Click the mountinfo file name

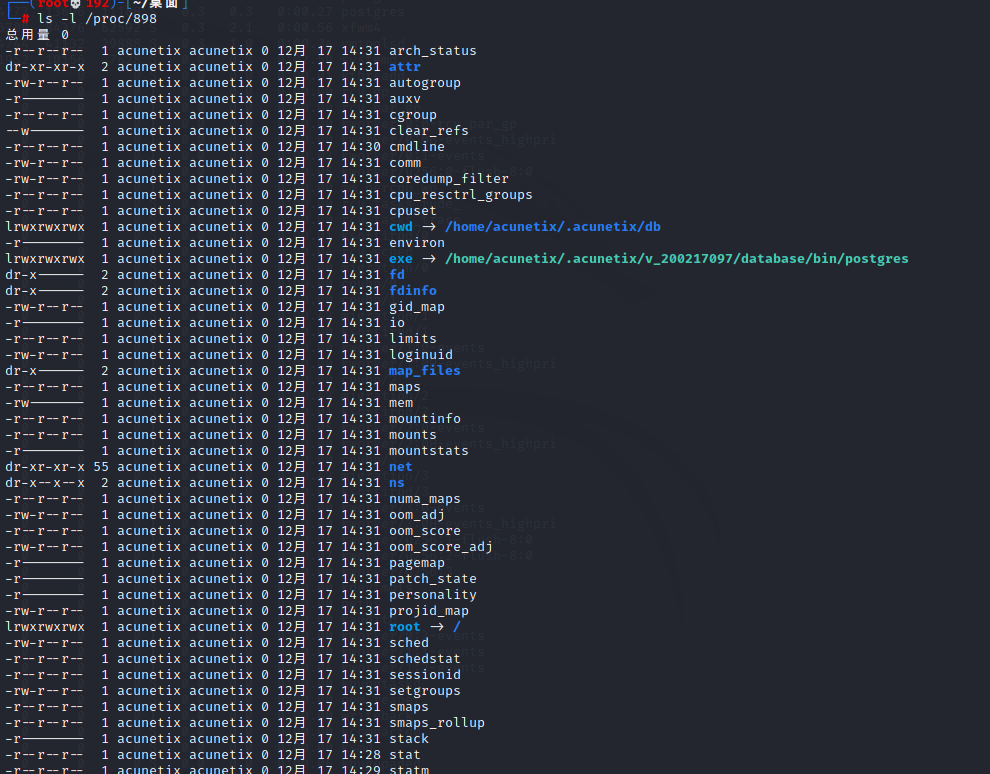click(424, 419)
